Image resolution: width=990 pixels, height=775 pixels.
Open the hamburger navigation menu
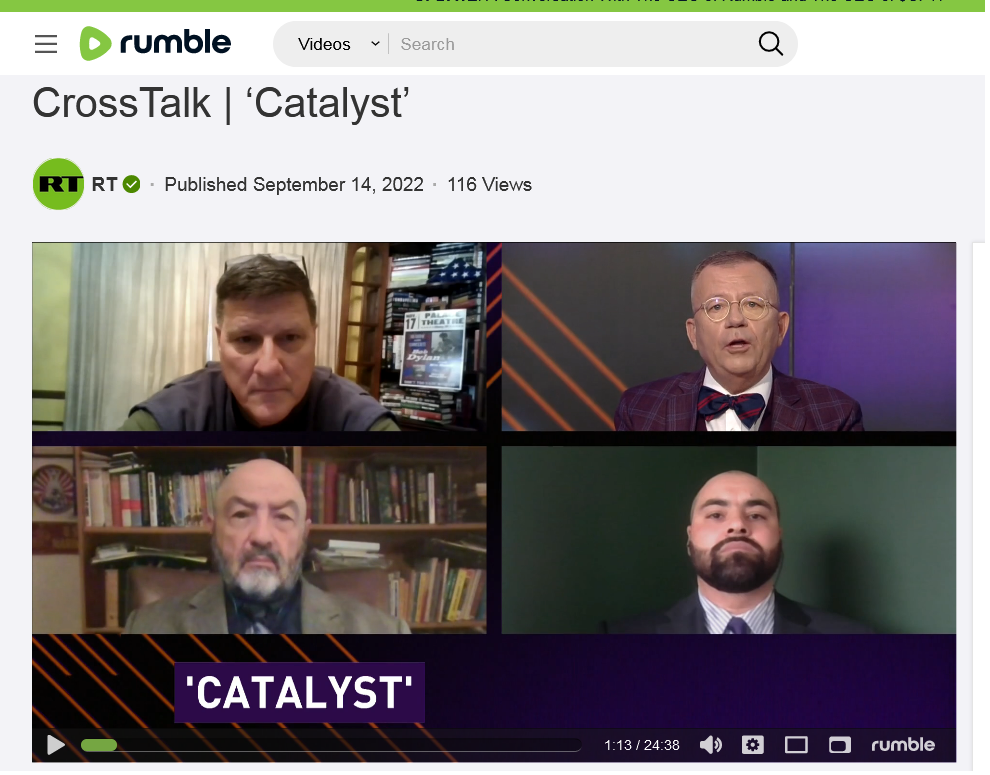pos(45,44)
